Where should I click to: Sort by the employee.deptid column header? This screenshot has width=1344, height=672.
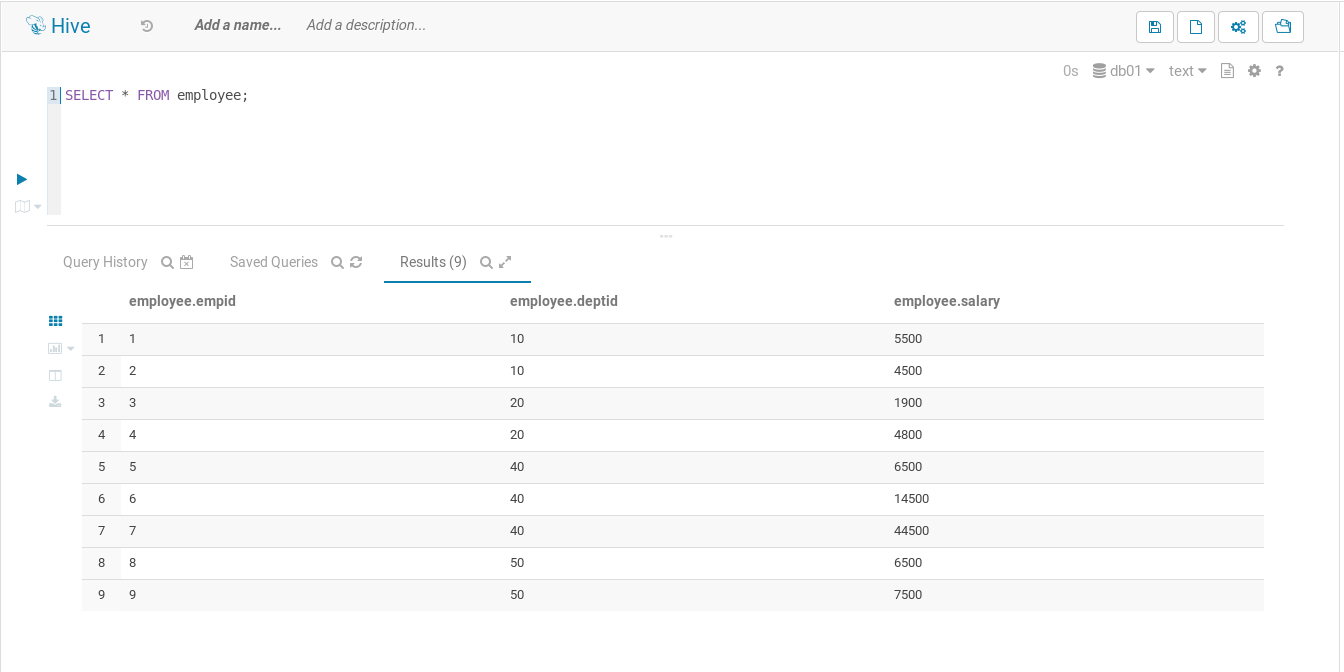[564, 300]
